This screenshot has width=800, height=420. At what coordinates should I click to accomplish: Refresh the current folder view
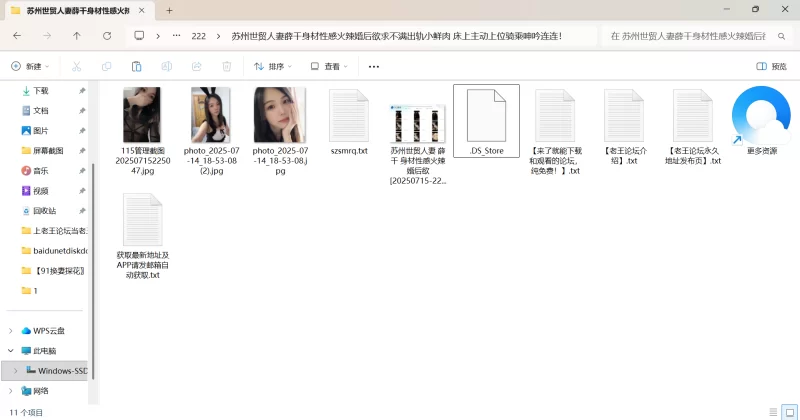107,36
